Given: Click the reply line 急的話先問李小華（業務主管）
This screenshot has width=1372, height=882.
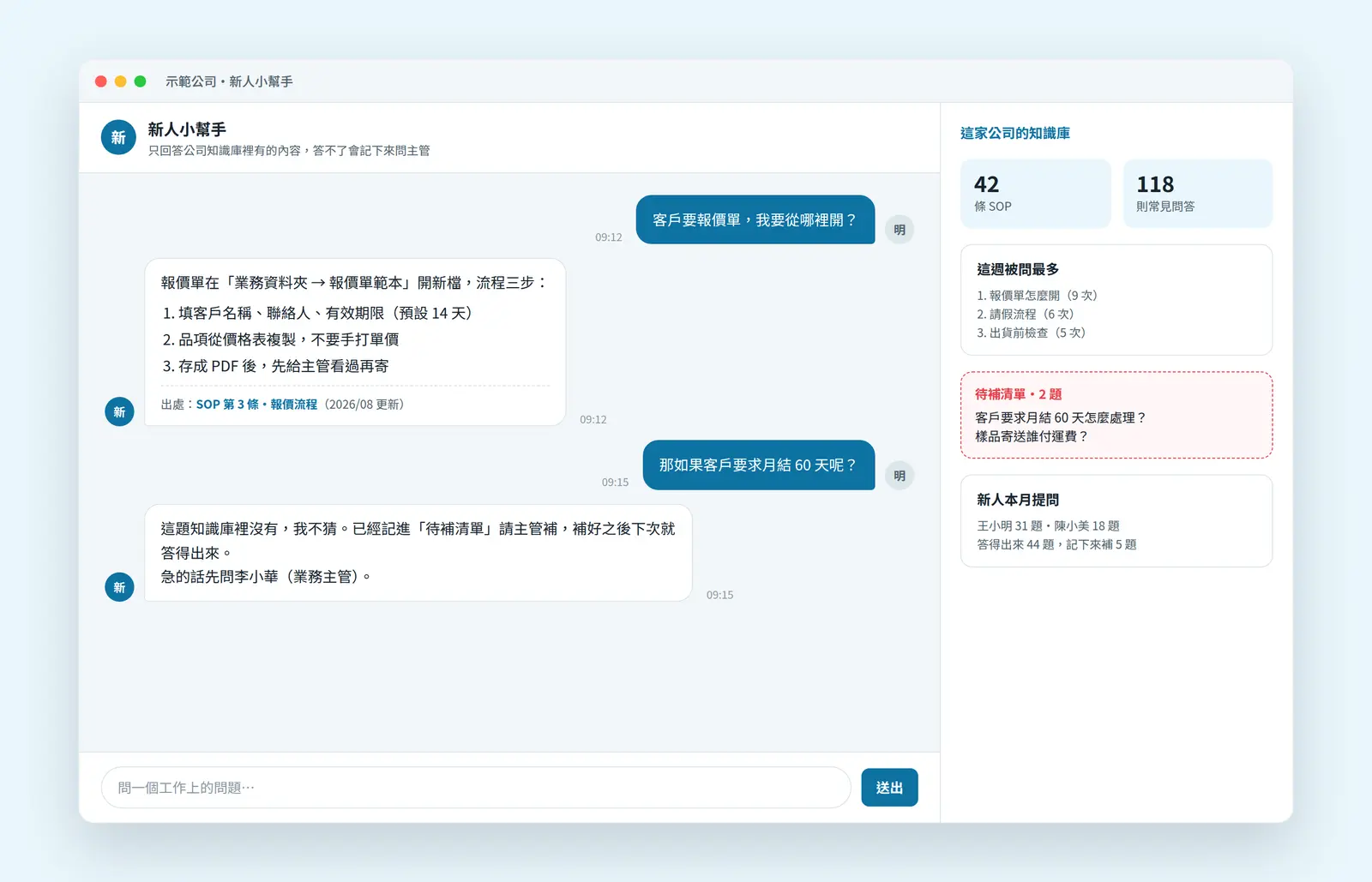Looking at the screenshot, I should coord(266,577).
